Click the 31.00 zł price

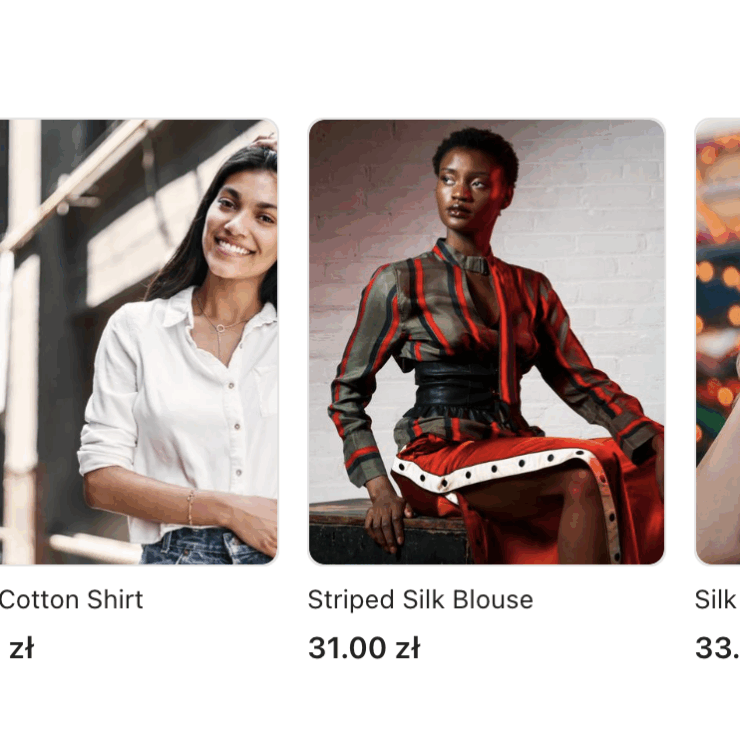(364, 648)
